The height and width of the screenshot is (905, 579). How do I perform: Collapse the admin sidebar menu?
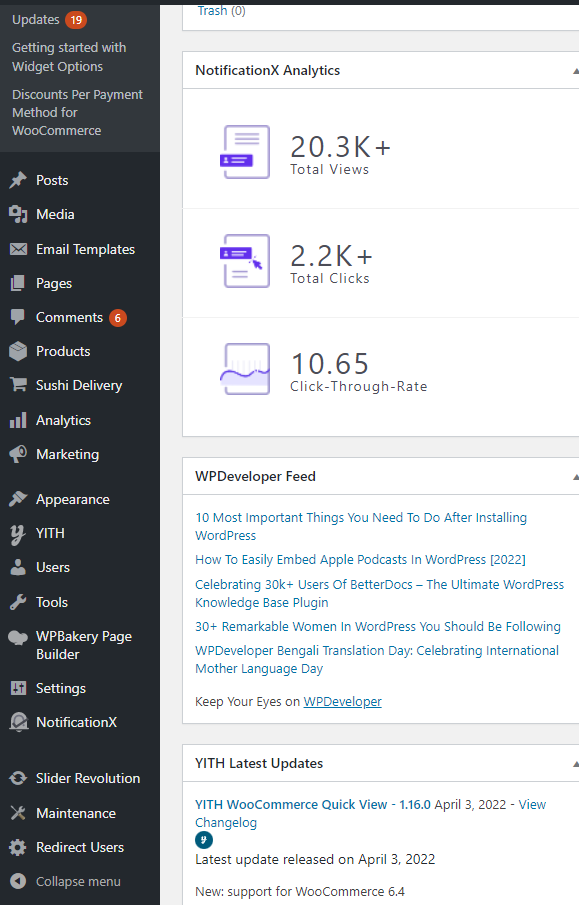pyautogui.click(x=65, y=881)
